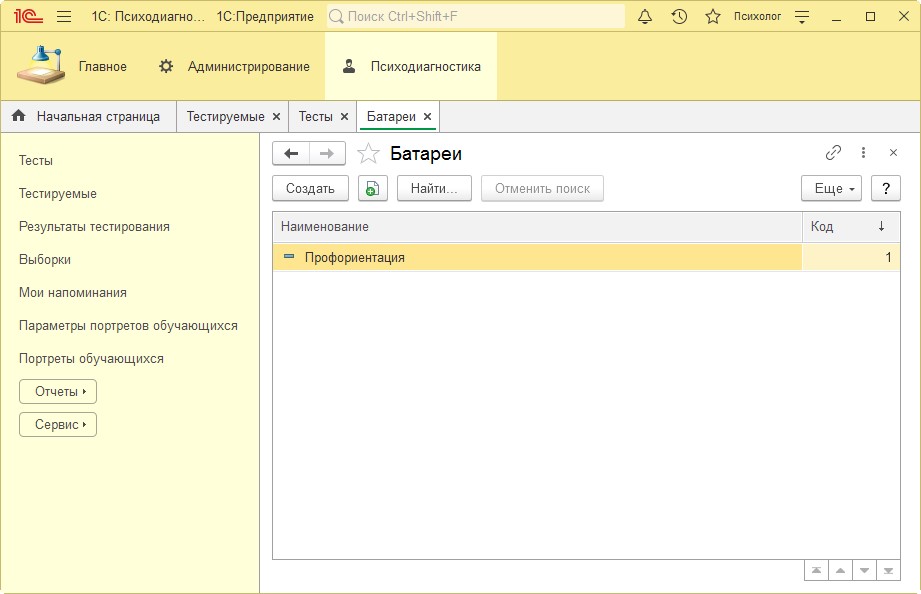Click the hamburger main menu icon
Image resolution: width=921 pixels, height=594 pixels.
(64, 17)
